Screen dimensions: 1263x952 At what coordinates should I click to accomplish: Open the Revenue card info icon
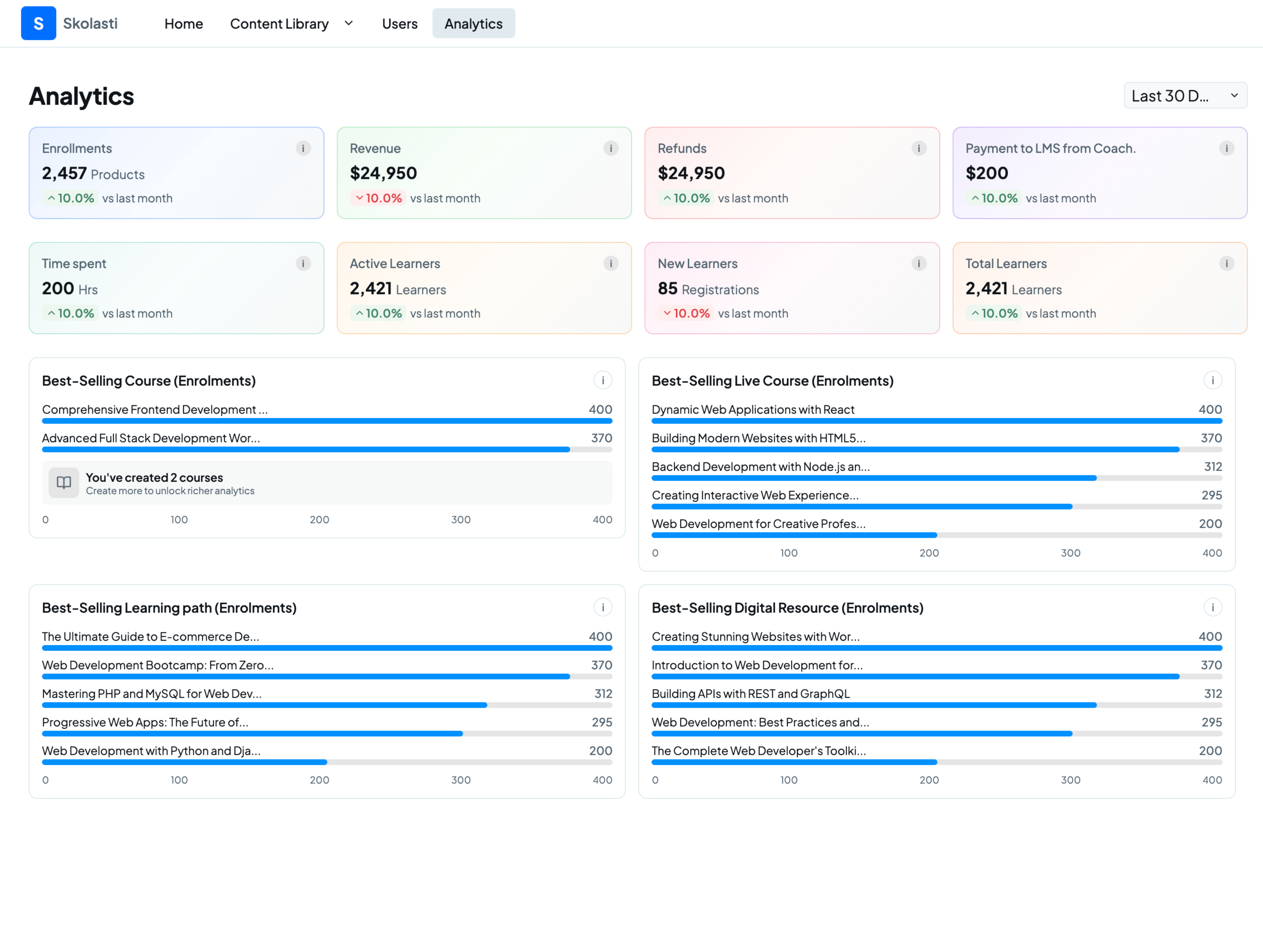611,149
